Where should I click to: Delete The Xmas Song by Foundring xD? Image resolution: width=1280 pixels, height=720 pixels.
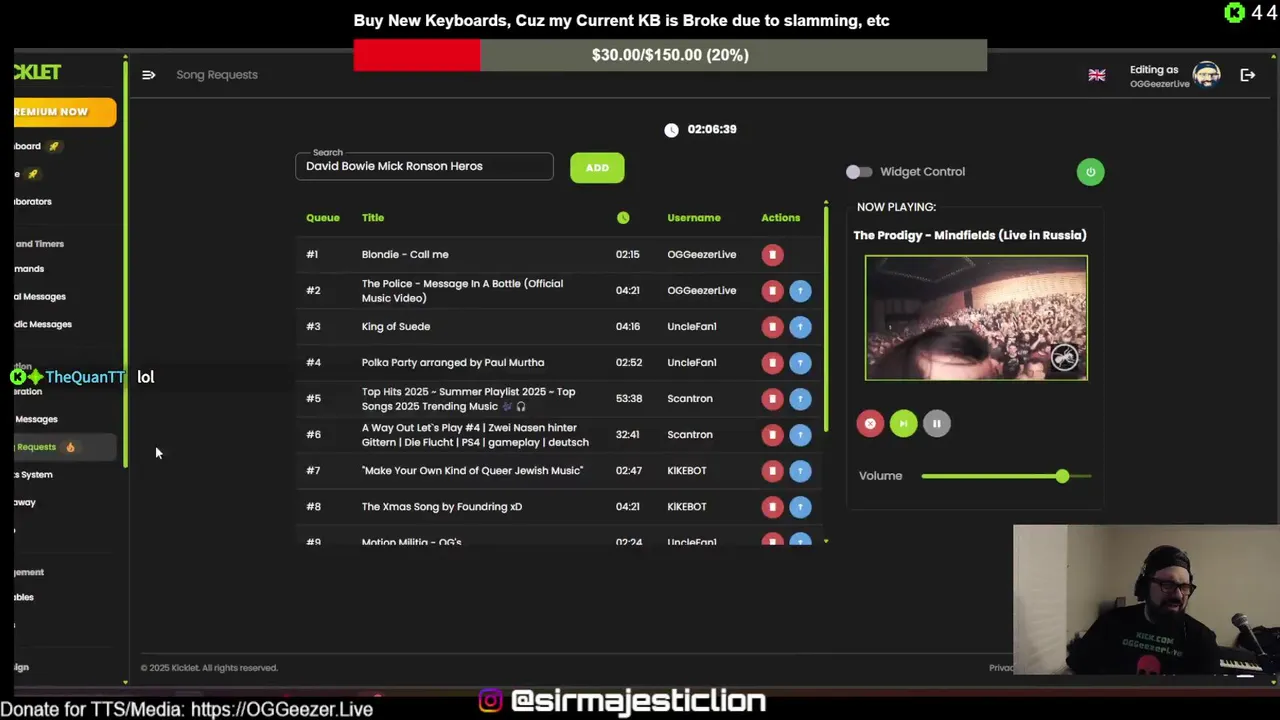772,507
